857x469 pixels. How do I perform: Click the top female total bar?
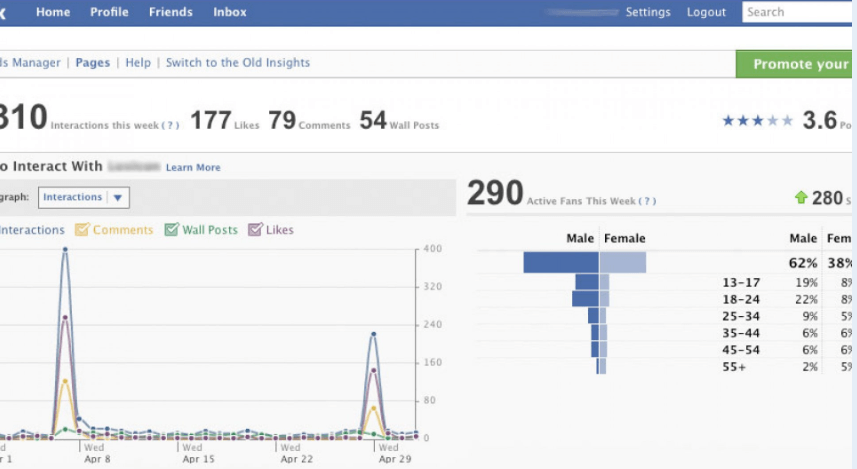click(x=623, y=262)
